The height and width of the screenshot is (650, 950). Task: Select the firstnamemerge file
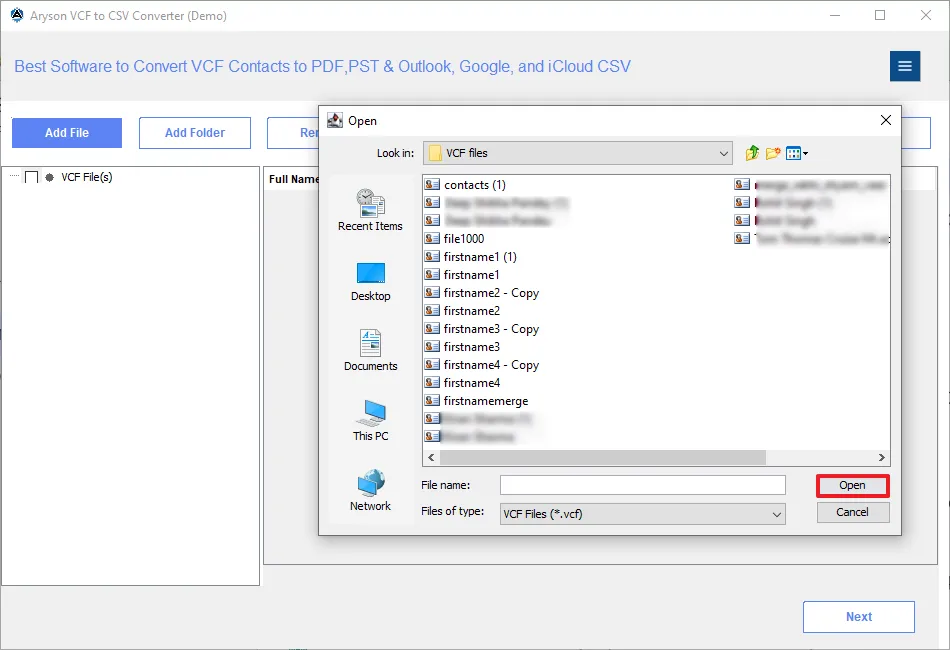(x=476, y=401)
